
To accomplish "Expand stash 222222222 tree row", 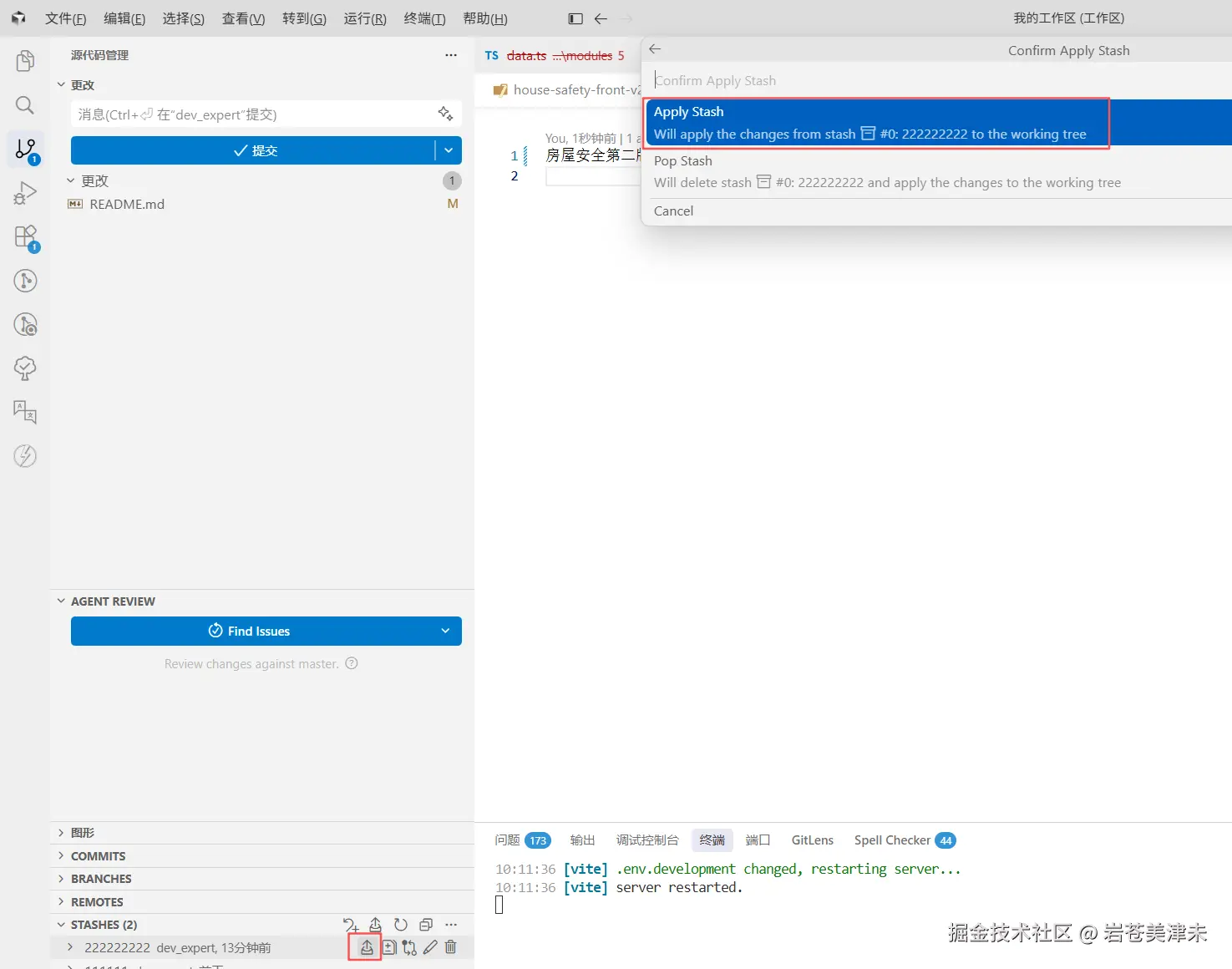I will click(x=70, y=947).
